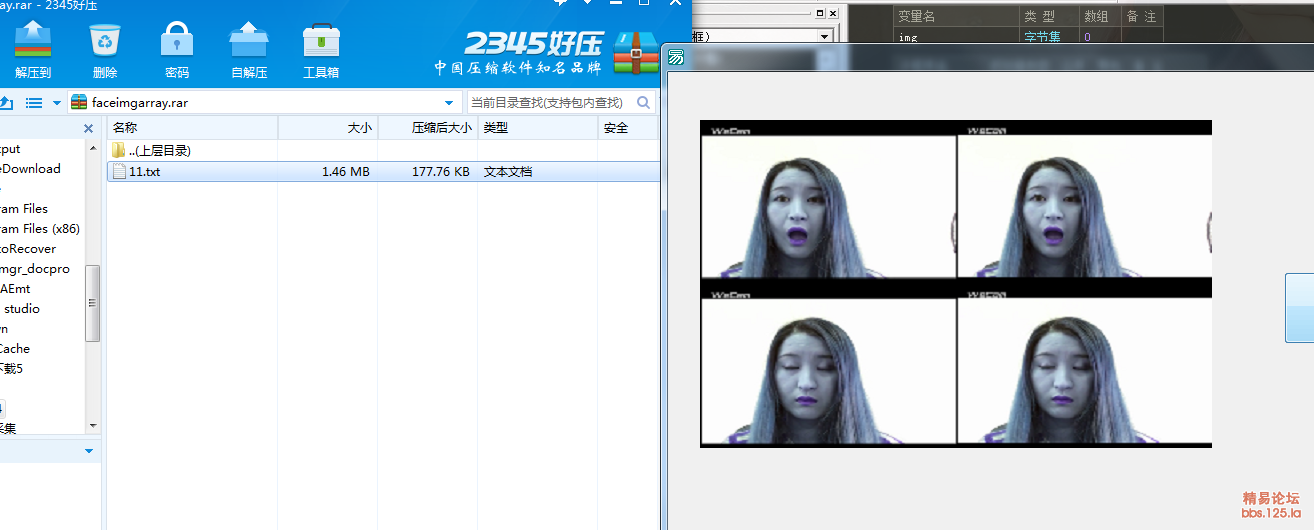Click the yellow folder icon beside 上层目录
This screenshot has width=1314, height=530.
119,150
